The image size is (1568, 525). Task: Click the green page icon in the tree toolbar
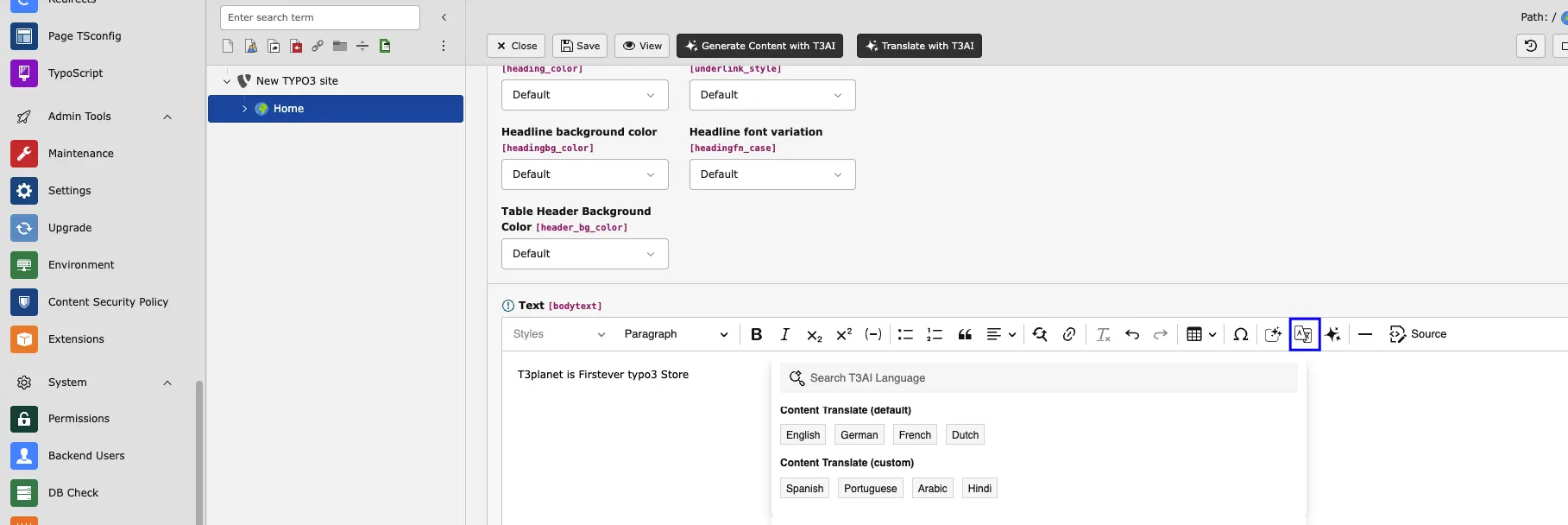385,46
